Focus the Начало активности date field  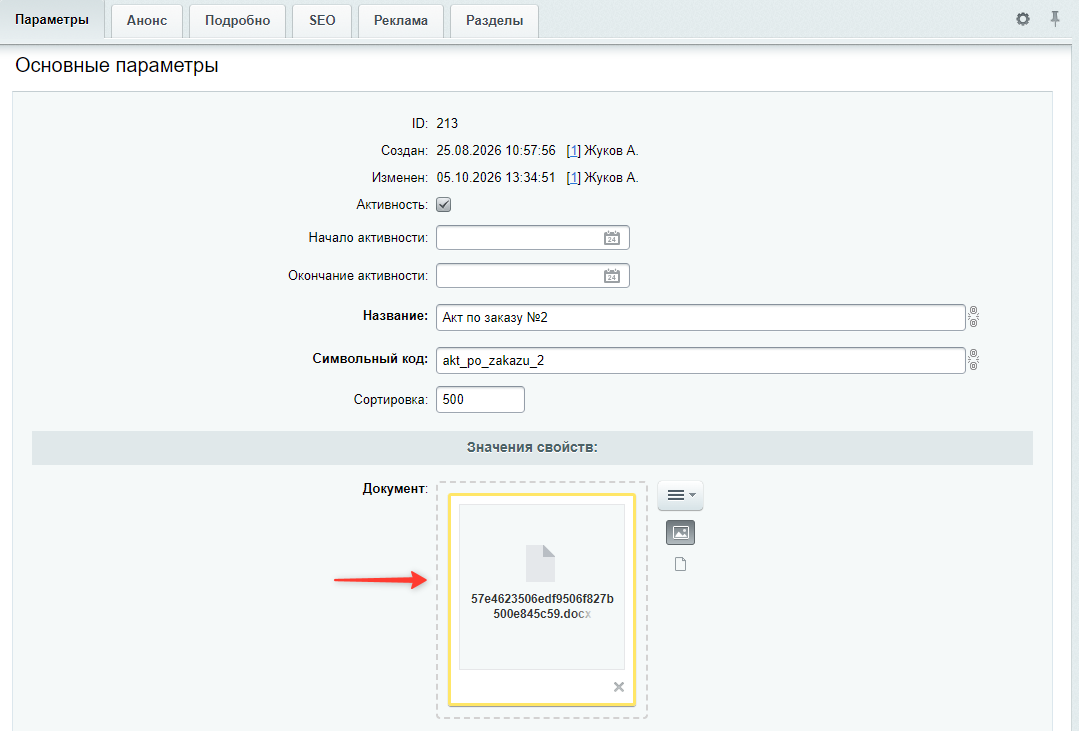[533, 237]
